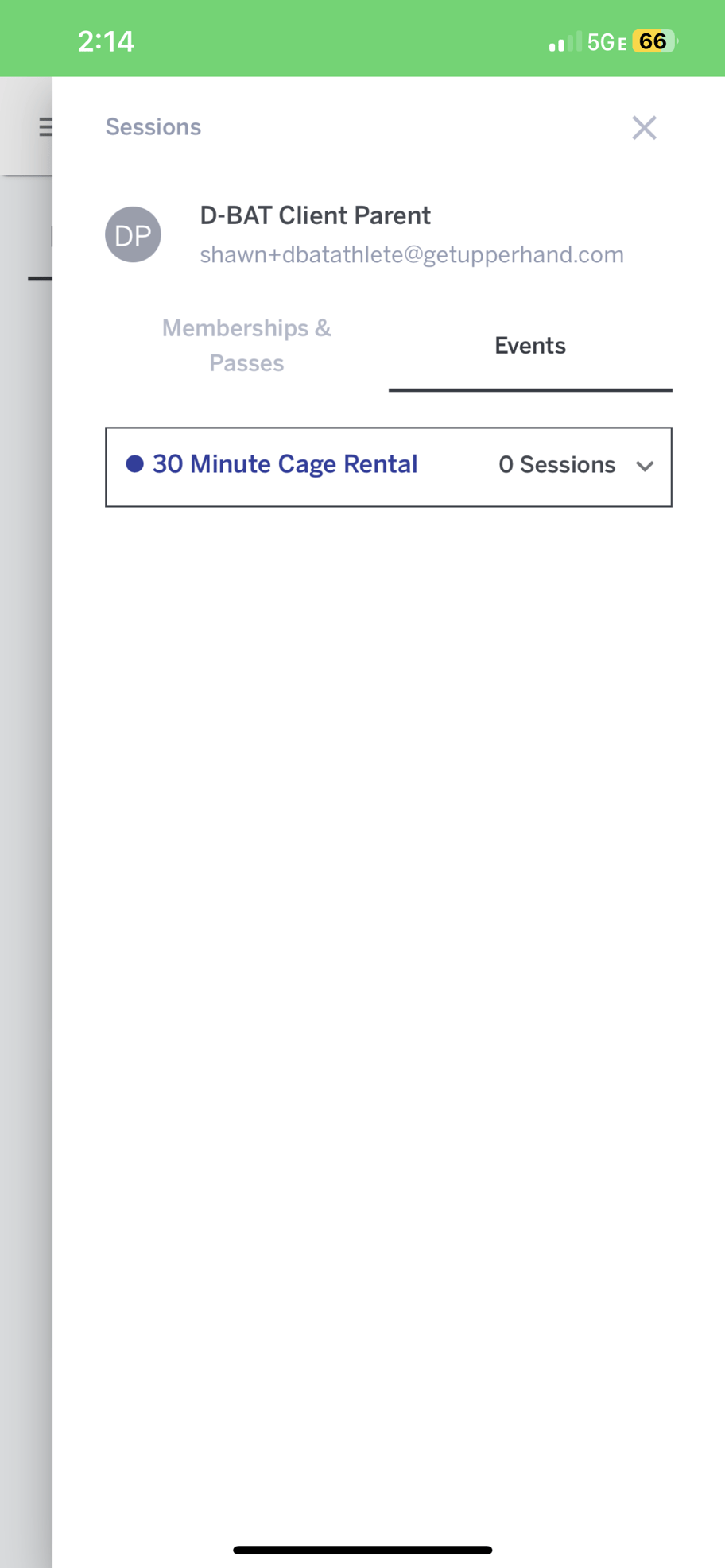Tap the cellular signal indicator
725x1568 pixels.
coord(562,41)
